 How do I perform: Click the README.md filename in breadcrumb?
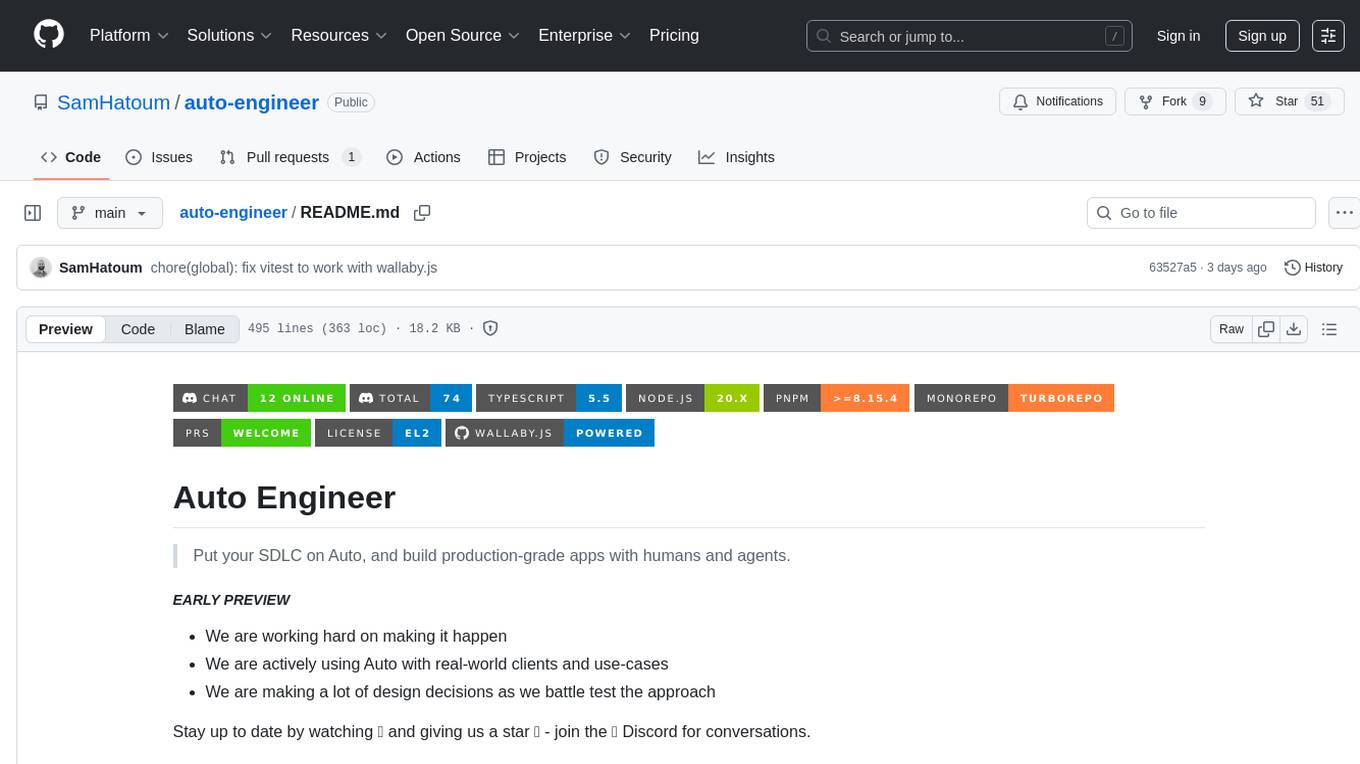pyautogui.click(x=350, y=213)
